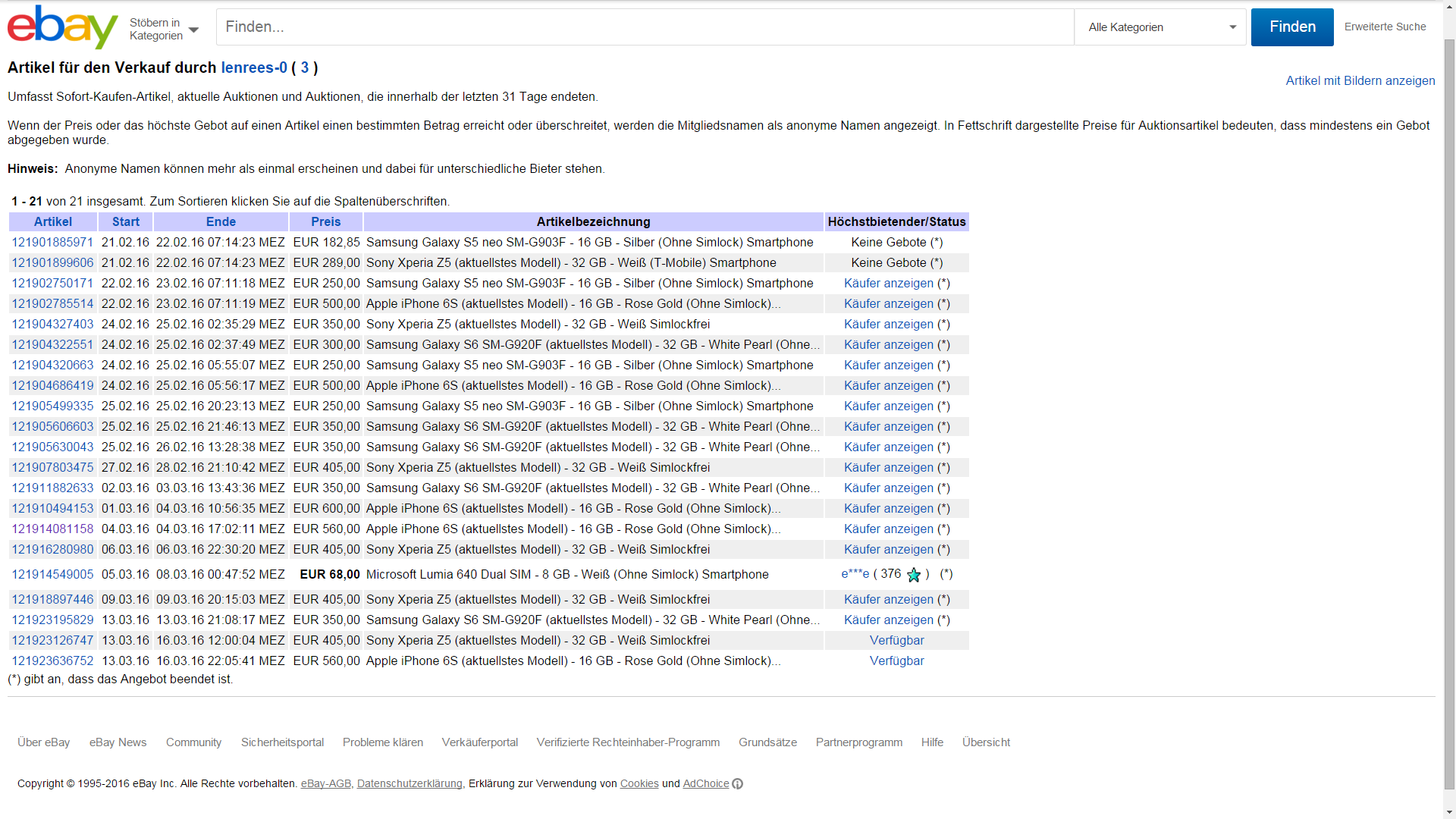Click Verfügbar for item 121923126747
The width and height of the screenshot is (1456, 819).
(897, 640)
